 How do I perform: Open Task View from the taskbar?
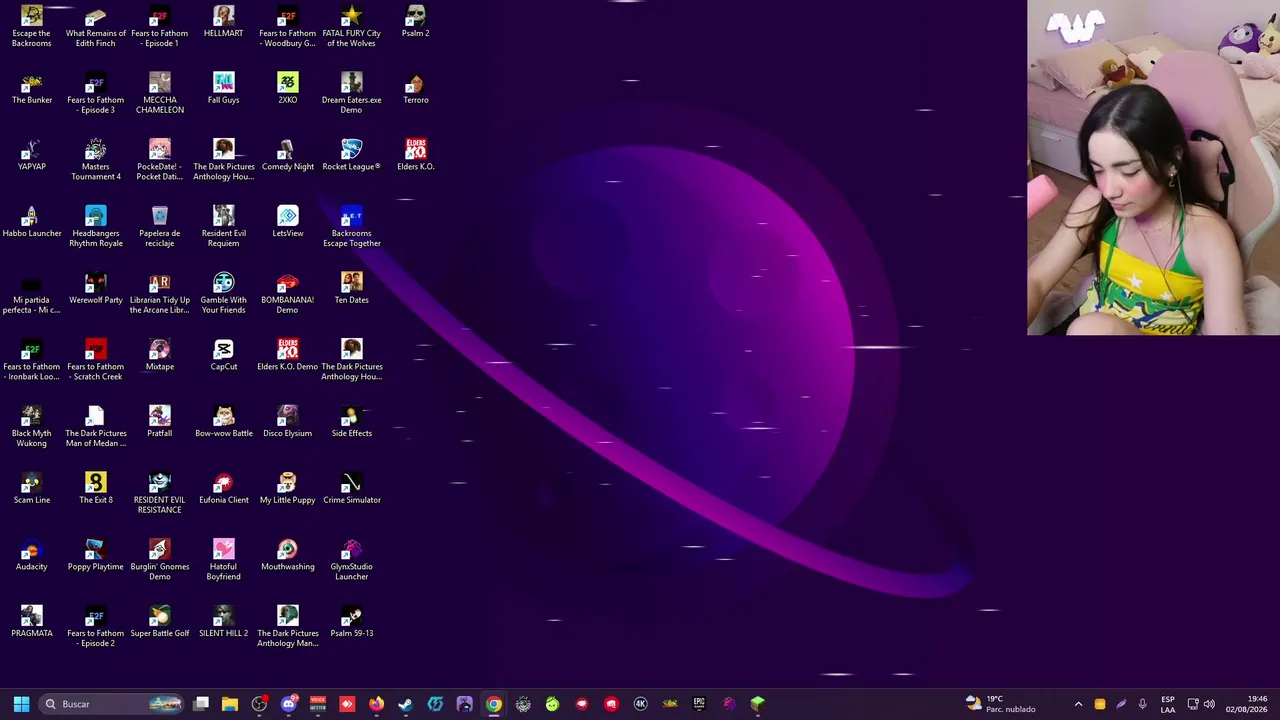point(201,704)
